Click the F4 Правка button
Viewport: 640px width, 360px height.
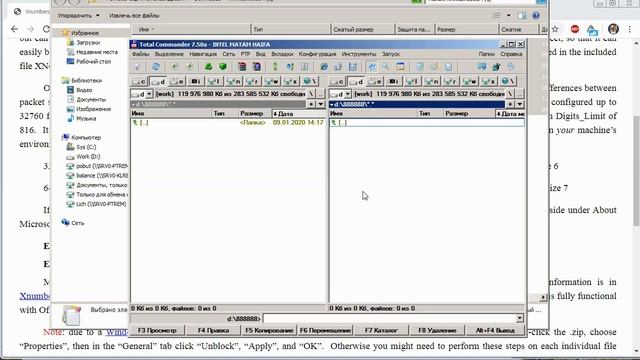coord(213,330)
